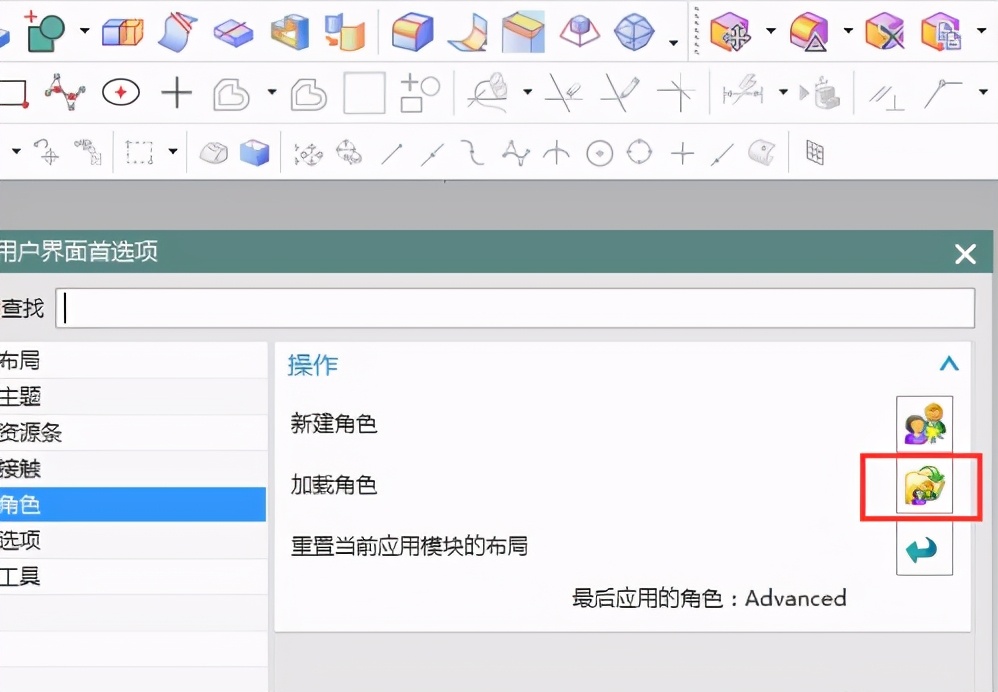
Task: Toggle the Point on Curve snap icon
Action: 722,153
